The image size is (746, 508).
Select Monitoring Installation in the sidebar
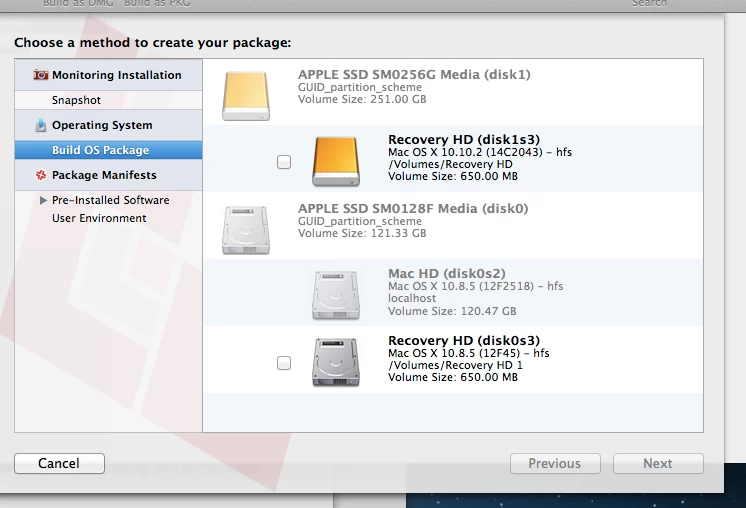click(108, 75)
